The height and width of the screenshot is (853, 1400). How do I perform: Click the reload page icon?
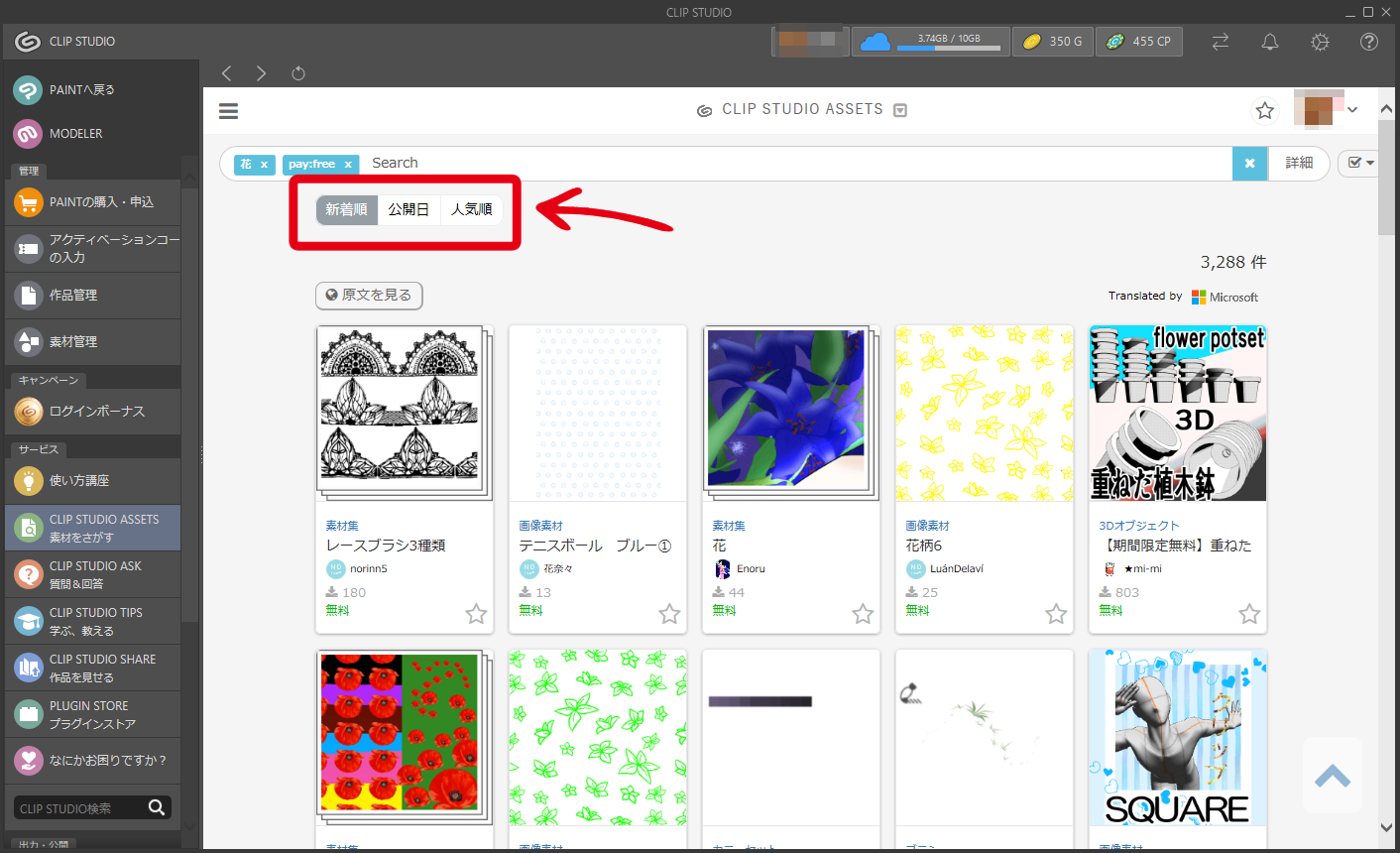coord(298,73)
